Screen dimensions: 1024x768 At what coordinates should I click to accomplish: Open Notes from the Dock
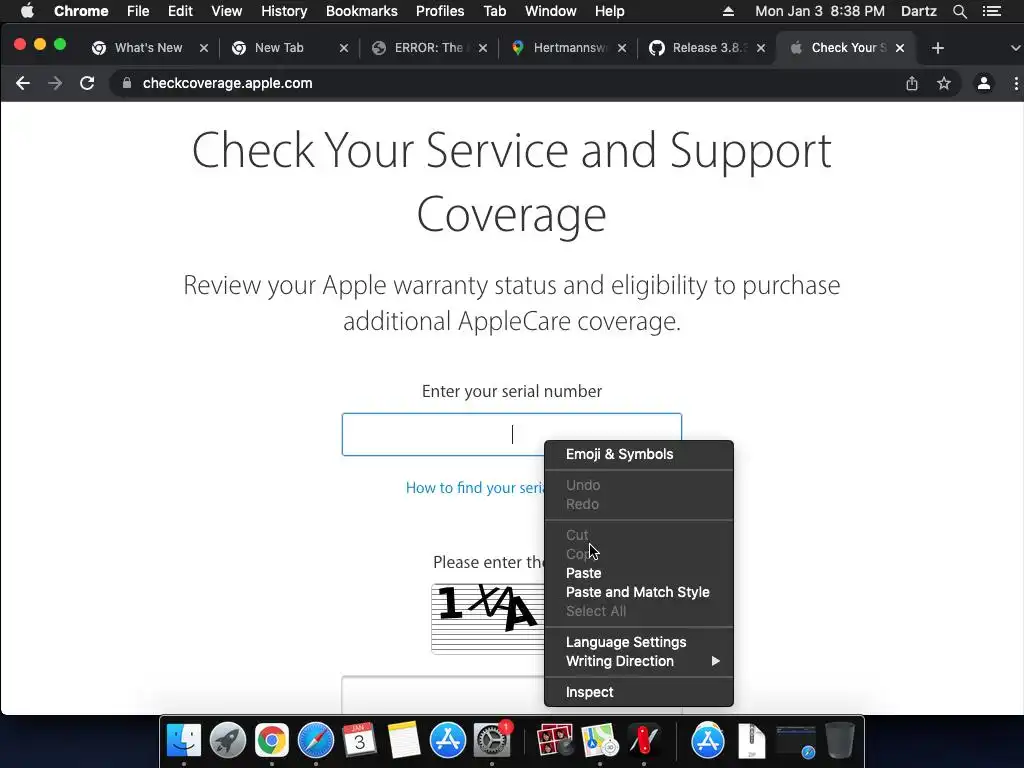coord(404,741)
